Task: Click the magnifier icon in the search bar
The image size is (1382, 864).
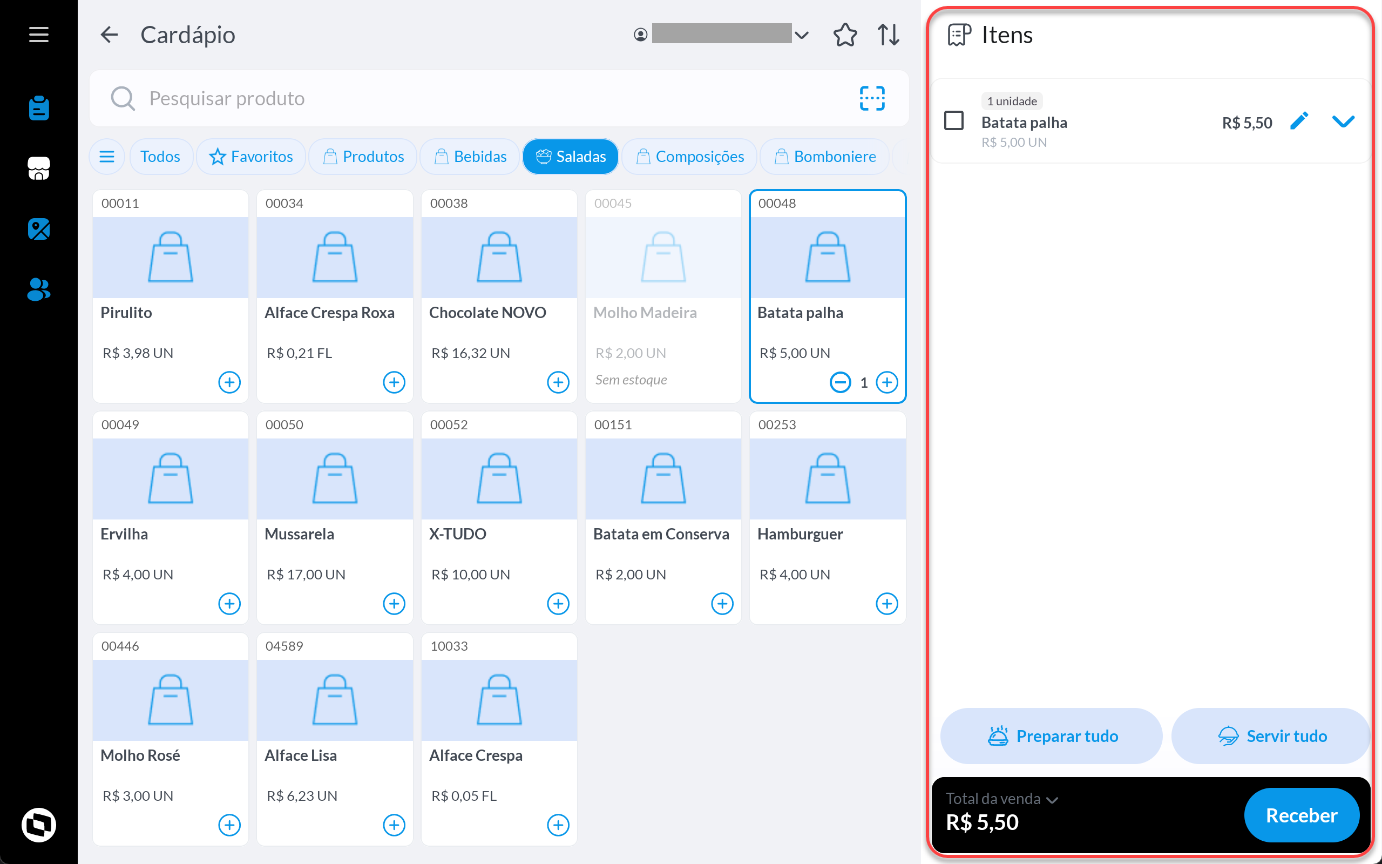Action: (x=123, y=98)
